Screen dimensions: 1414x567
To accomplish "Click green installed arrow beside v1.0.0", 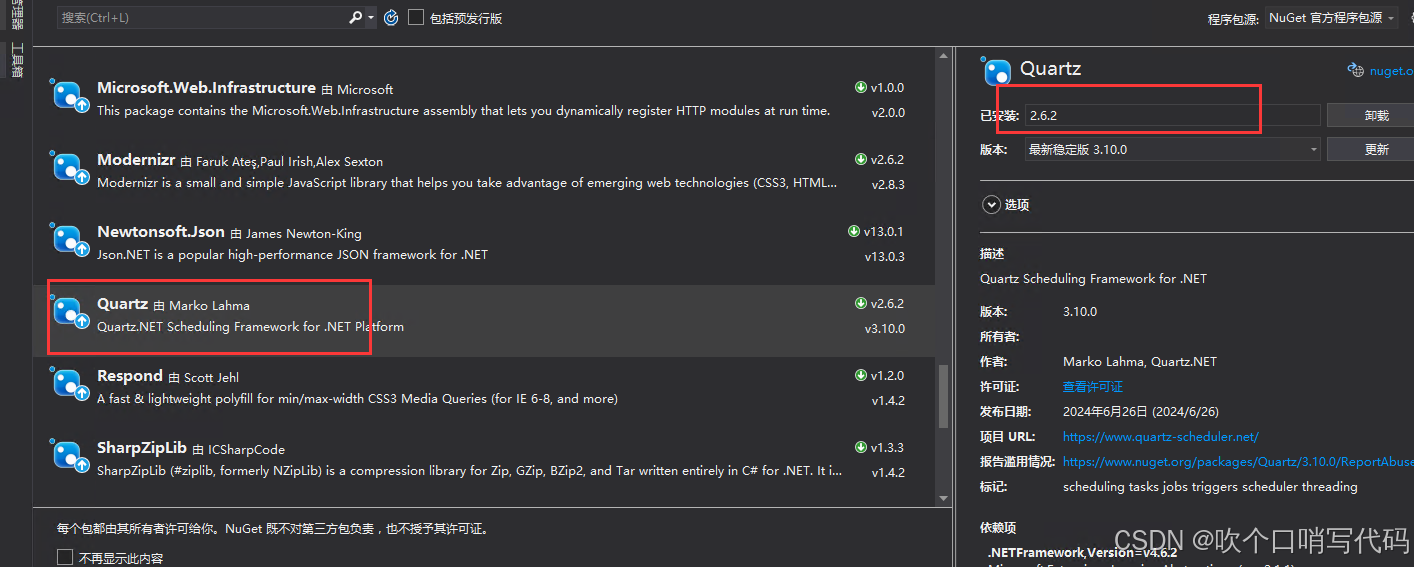I will (861, 87).
